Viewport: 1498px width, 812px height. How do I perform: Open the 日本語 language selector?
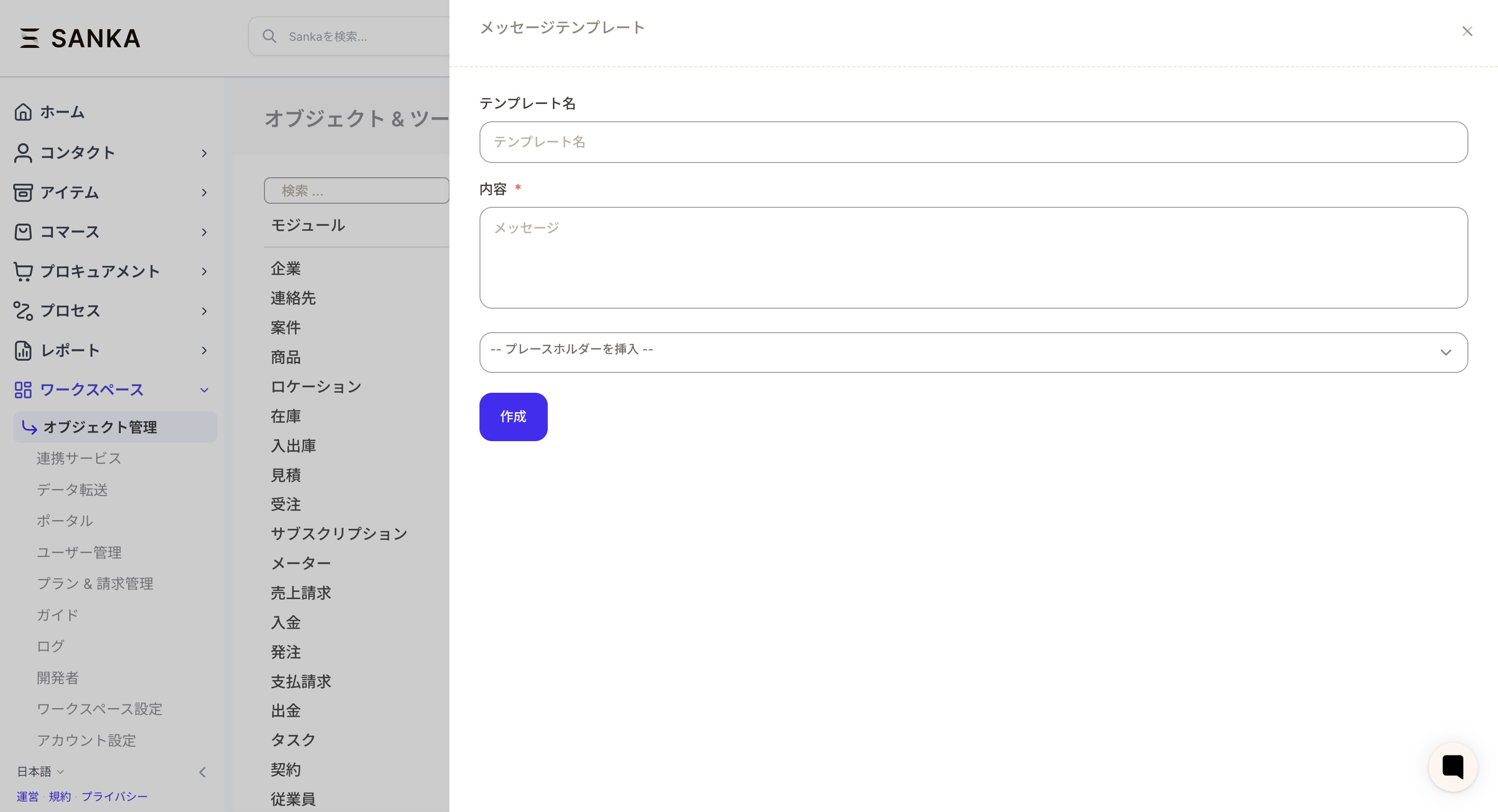(x=39, y=771)
